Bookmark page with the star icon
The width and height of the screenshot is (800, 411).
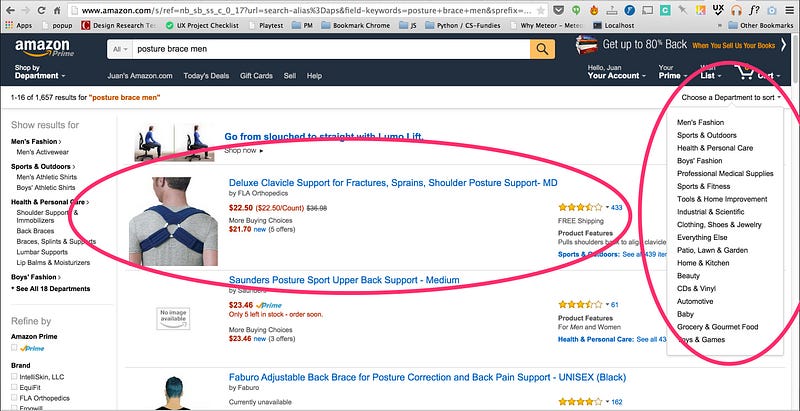pos(541,10)
